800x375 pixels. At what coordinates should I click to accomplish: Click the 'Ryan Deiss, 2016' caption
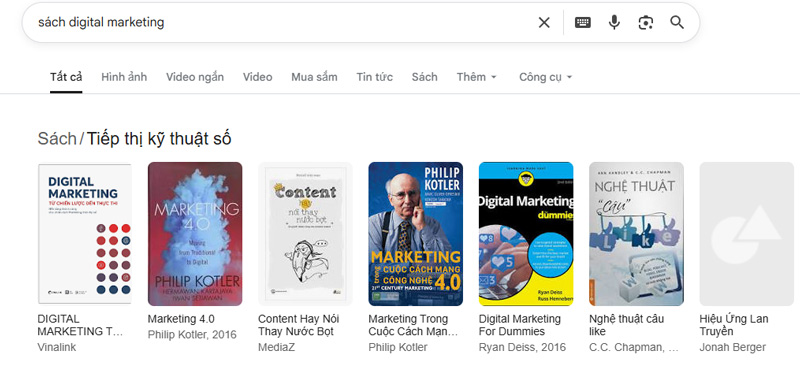click(x=522, y=347)
